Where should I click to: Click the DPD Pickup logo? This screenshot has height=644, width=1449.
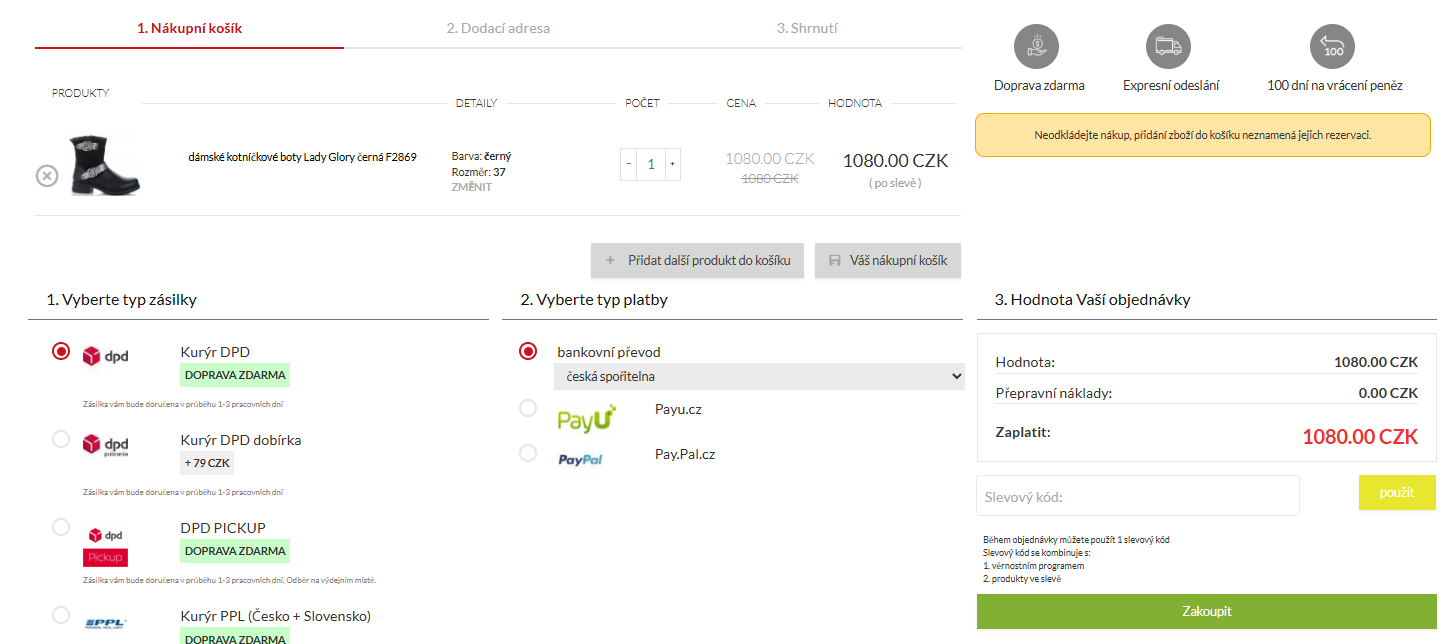point(105,546)
